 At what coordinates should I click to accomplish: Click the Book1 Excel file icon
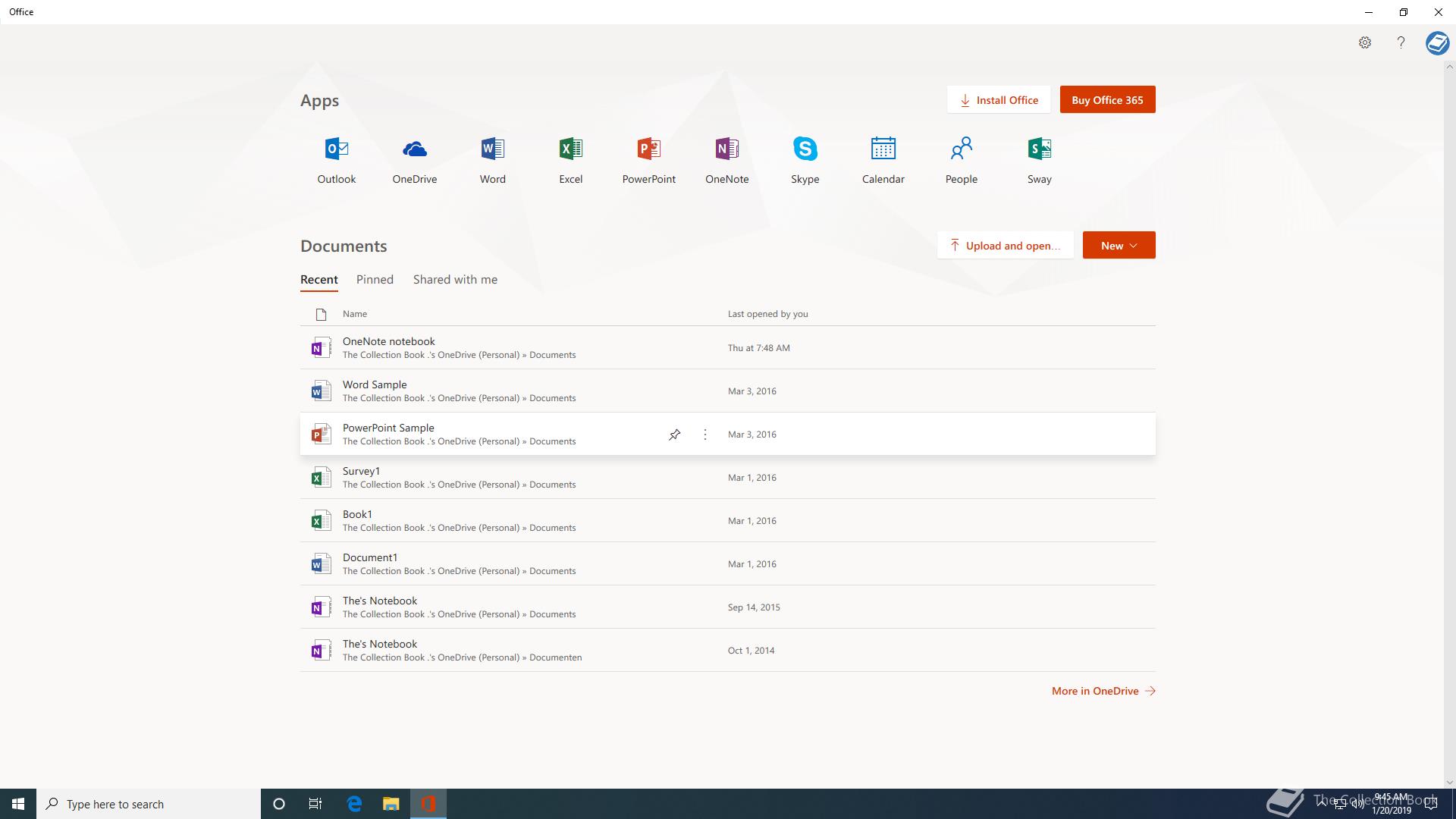[x=321, y=520]
